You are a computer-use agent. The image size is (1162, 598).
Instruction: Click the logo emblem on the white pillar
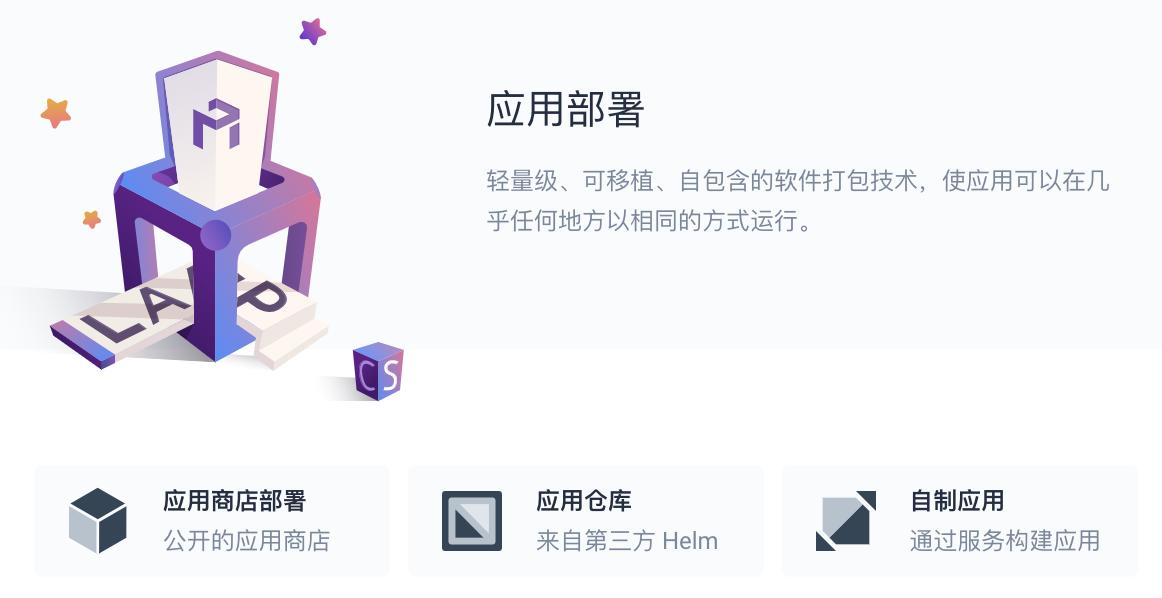coord(216,124)
